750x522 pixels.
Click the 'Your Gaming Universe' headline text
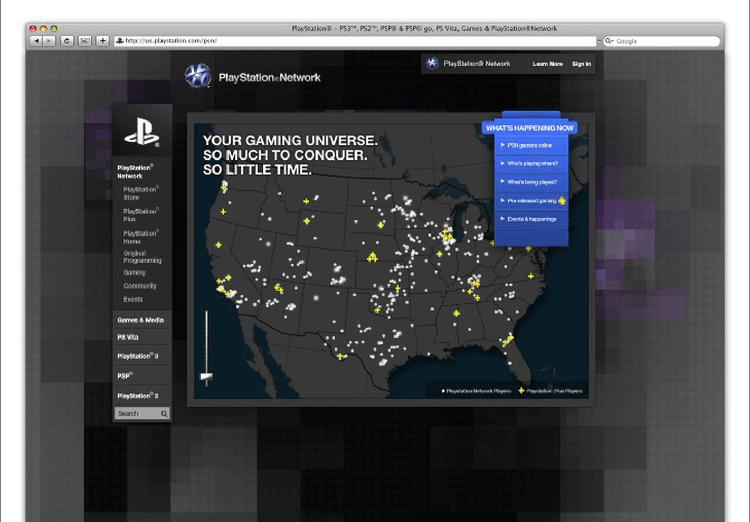click(290, 155)
